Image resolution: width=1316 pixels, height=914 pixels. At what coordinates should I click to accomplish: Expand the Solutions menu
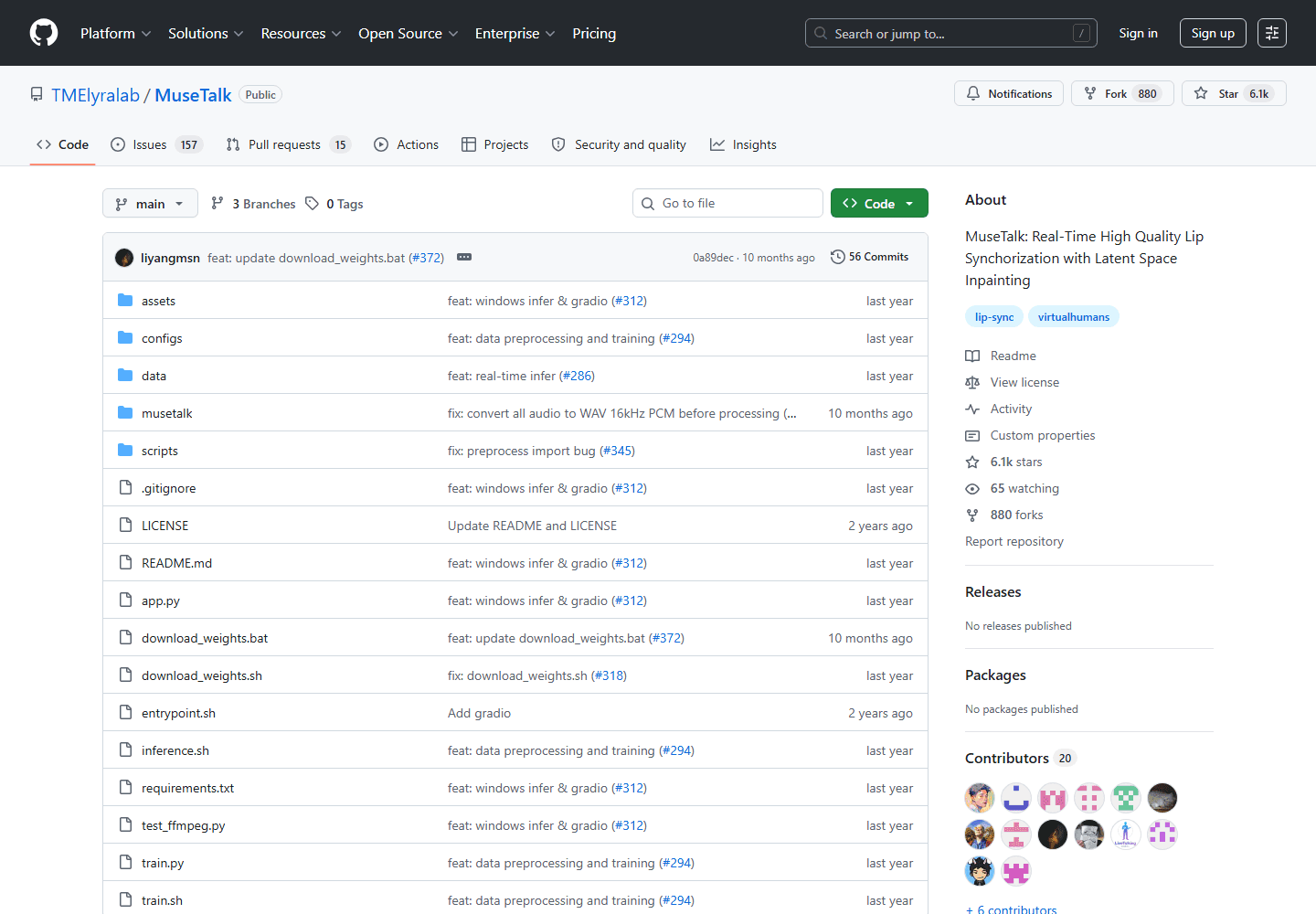click(x=206, y=33)
